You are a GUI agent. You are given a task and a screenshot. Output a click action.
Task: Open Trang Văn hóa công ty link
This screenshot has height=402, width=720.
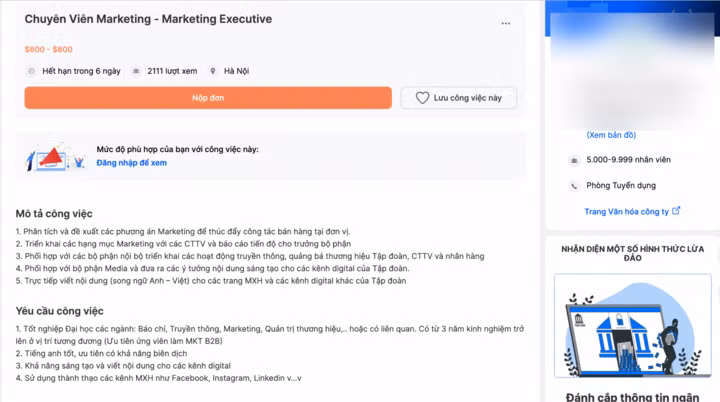[626, 212]
